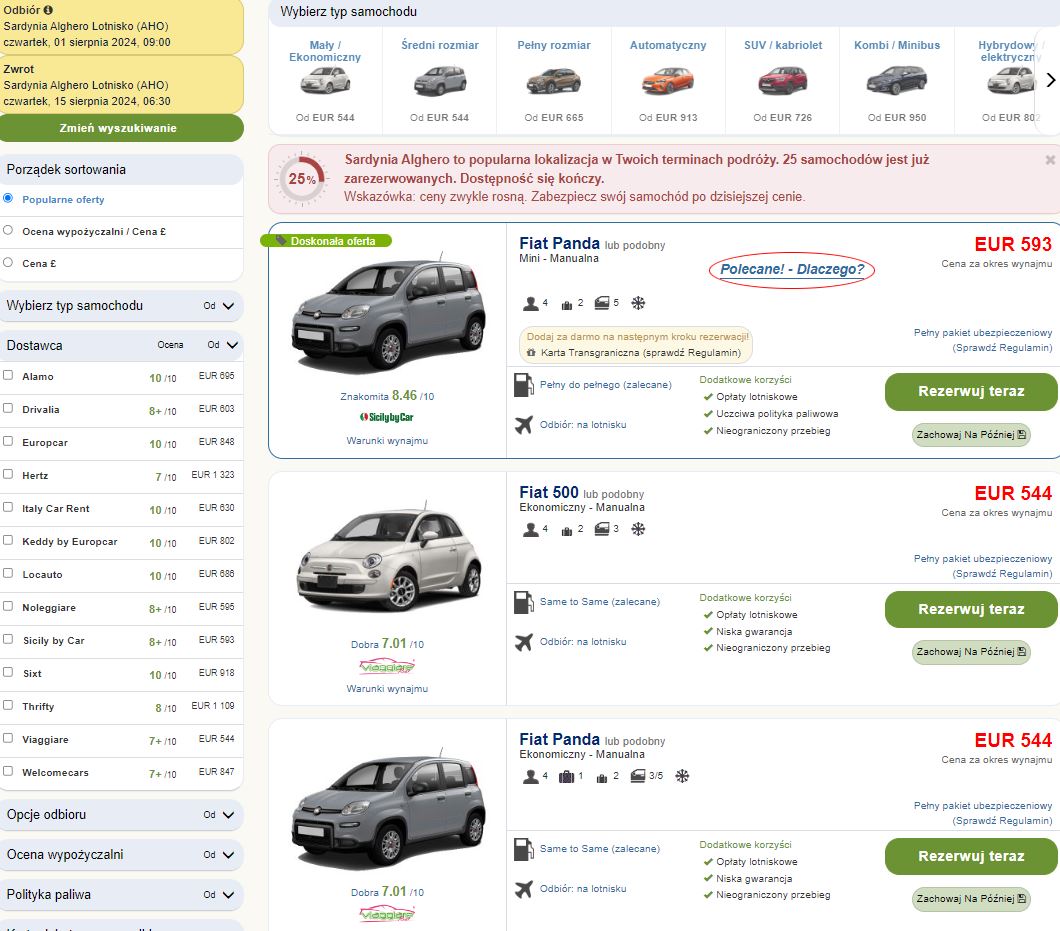
Task: Check the Europcar supplier checkbox
Action: pyautogui.click(x=8, y=441)
